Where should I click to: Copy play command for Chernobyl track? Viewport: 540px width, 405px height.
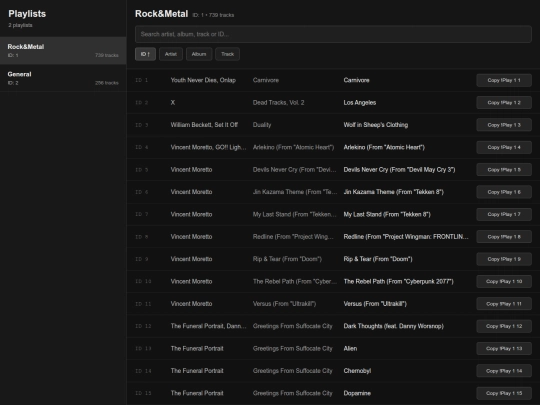504,371
